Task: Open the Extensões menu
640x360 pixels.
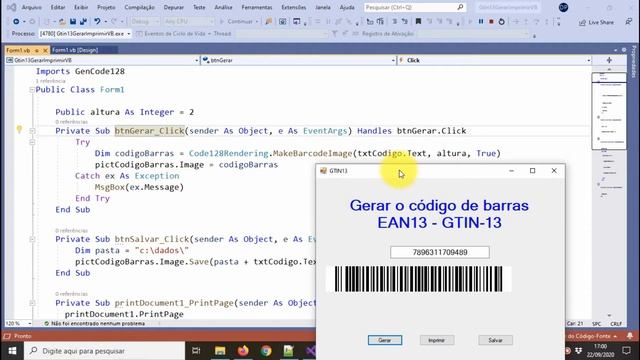Action: [293, 7]
